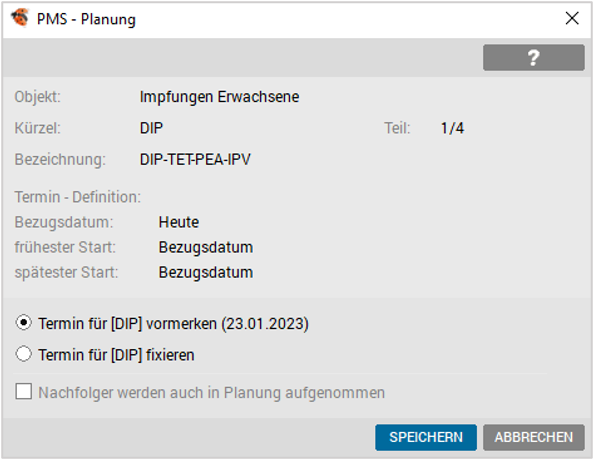
Task: Select 'Termin für [DIP] vormerken' radio button
Action: pyautogui.click(x=23, y=323)
